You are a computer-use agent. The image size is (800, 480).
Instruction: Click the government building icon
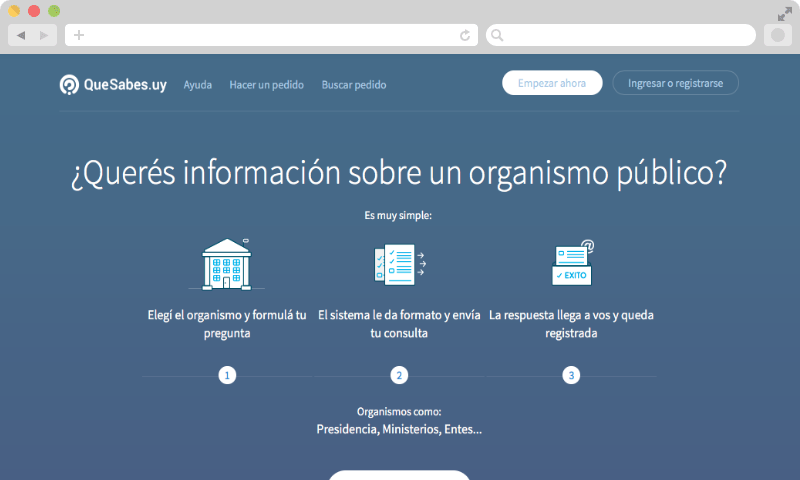(227, 263)
